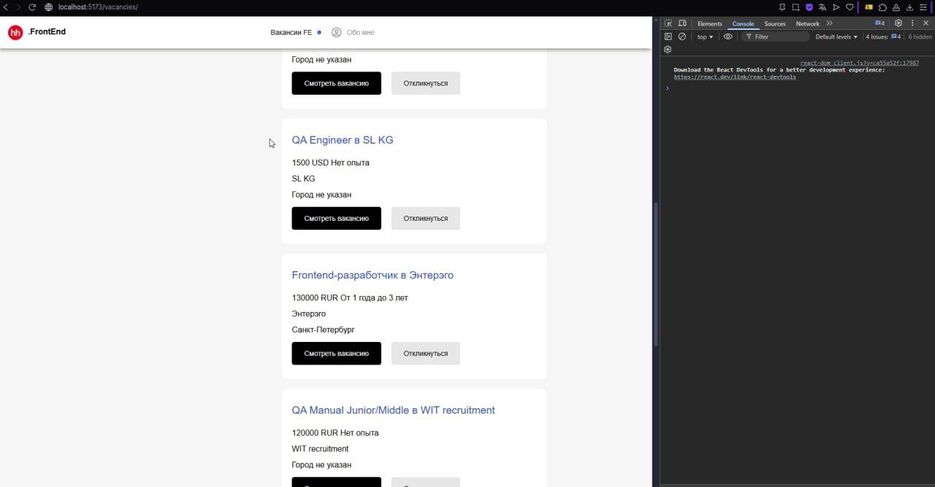Open the Sources tab
Screen dimensions: 935x487
775,23
